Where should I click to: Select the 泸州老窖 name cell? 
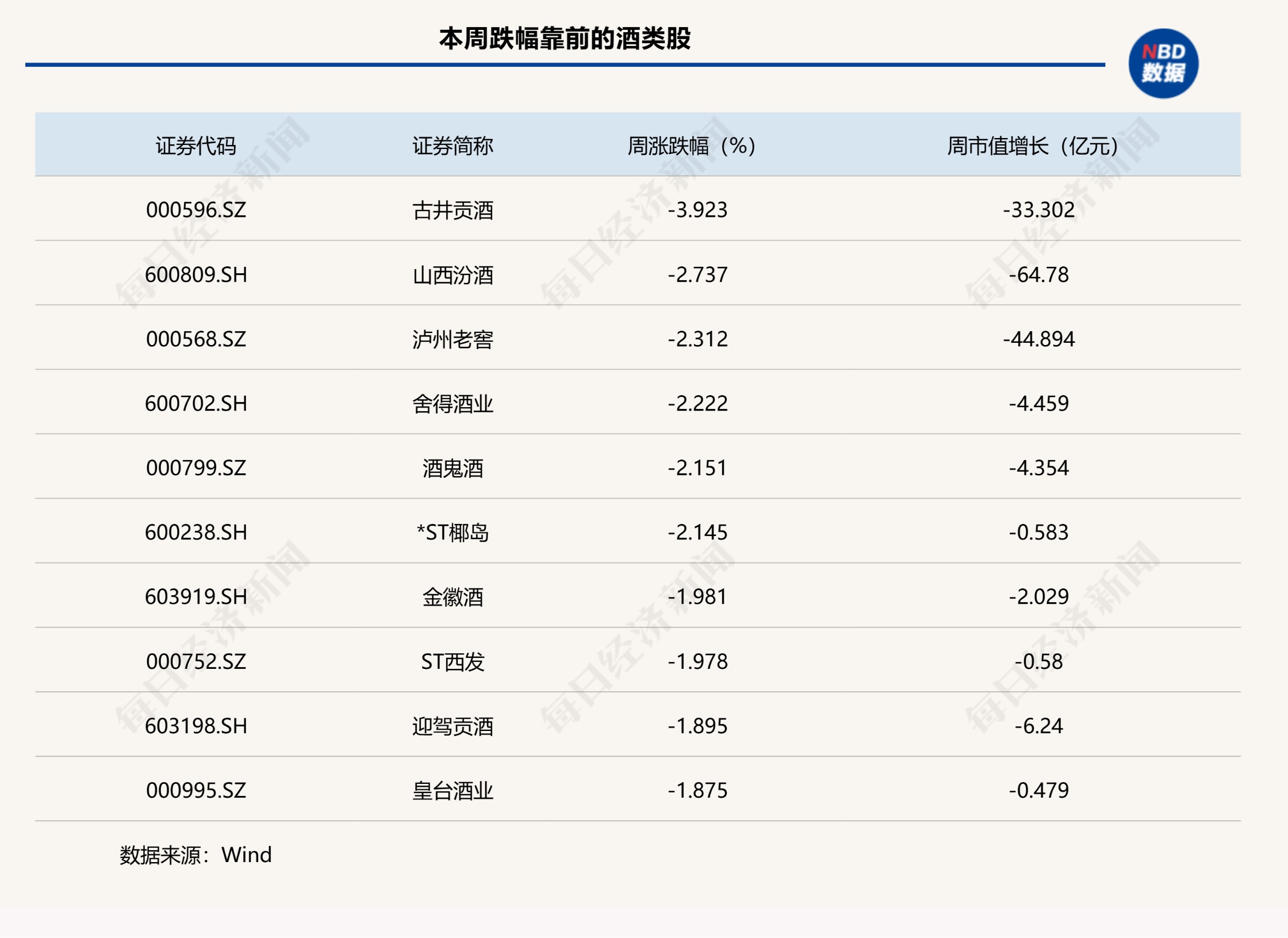point(453,339)
